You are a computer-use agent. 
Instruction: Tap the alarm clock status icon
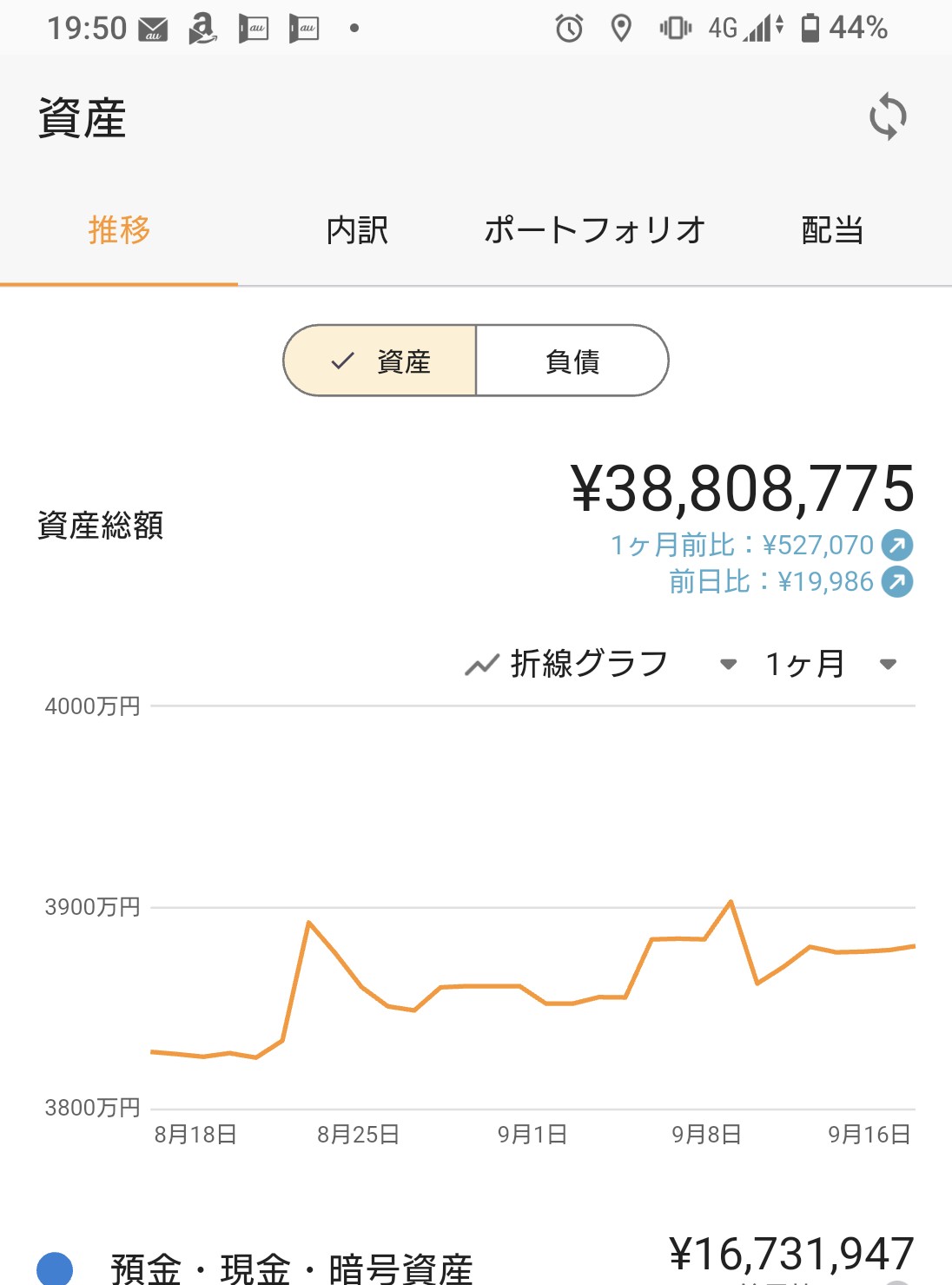[x=569, y=29]
